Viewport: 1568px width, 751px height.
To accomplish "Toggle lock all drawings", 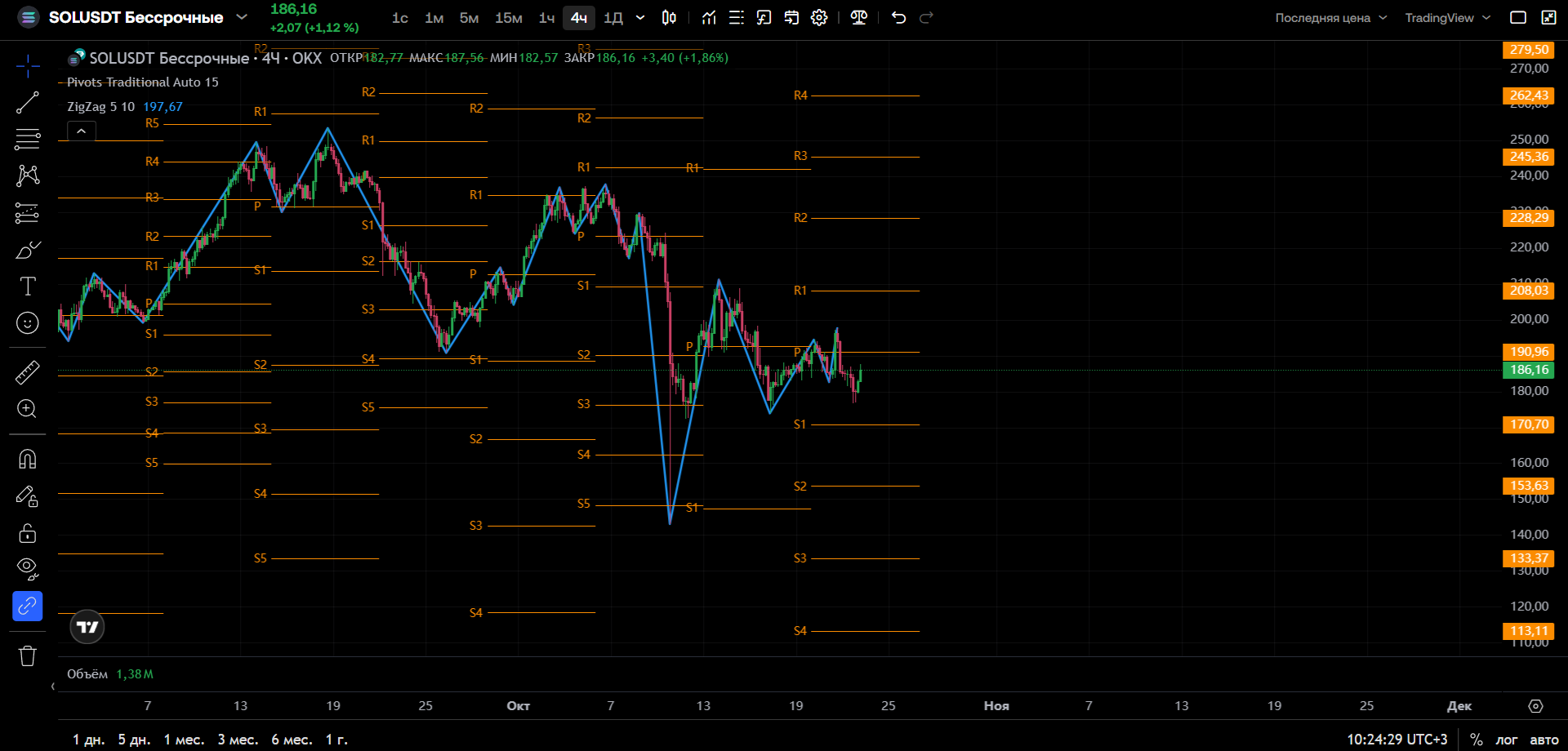I will pos(28,533).
